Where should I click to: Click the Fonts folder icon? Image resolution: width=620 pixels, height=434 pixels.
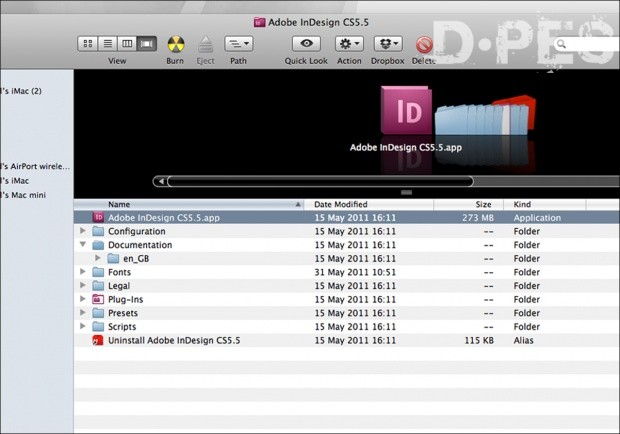click(x=98, y=272)
